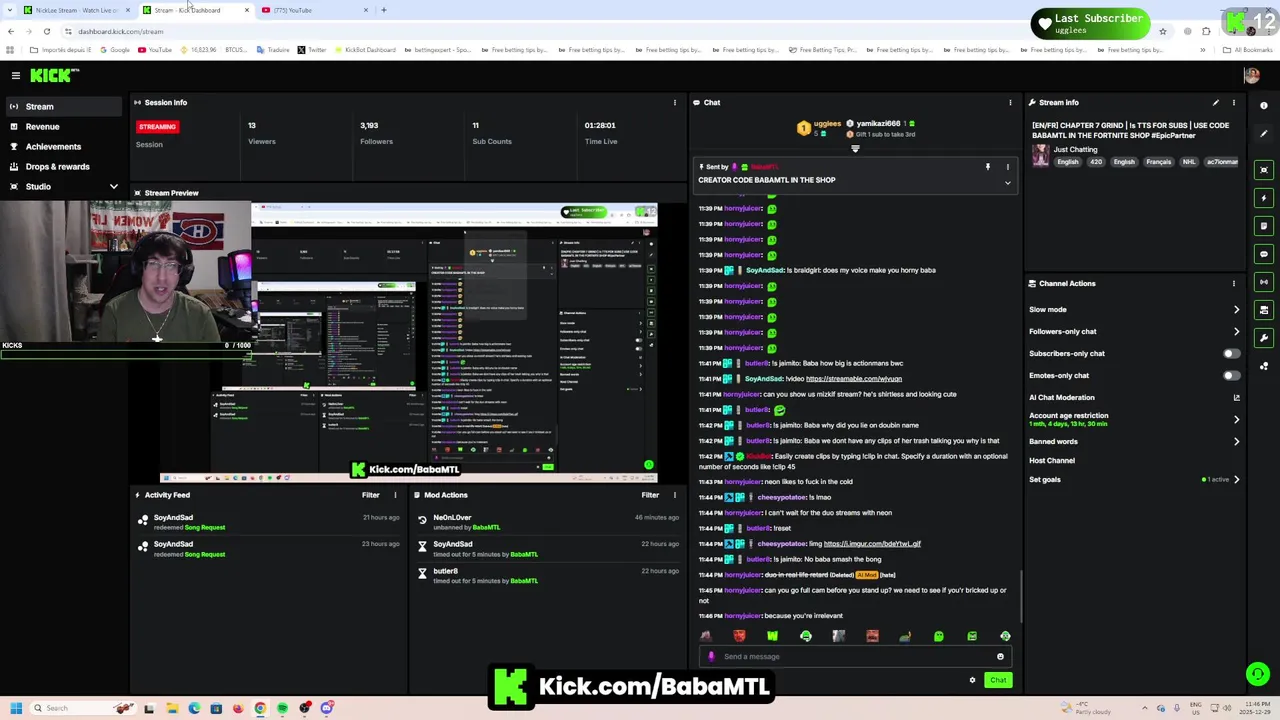Image resolution: width=1280 pixels, height=720 pixels.
Task: Select Stream in the sidebar
Action: pos(62,106)
